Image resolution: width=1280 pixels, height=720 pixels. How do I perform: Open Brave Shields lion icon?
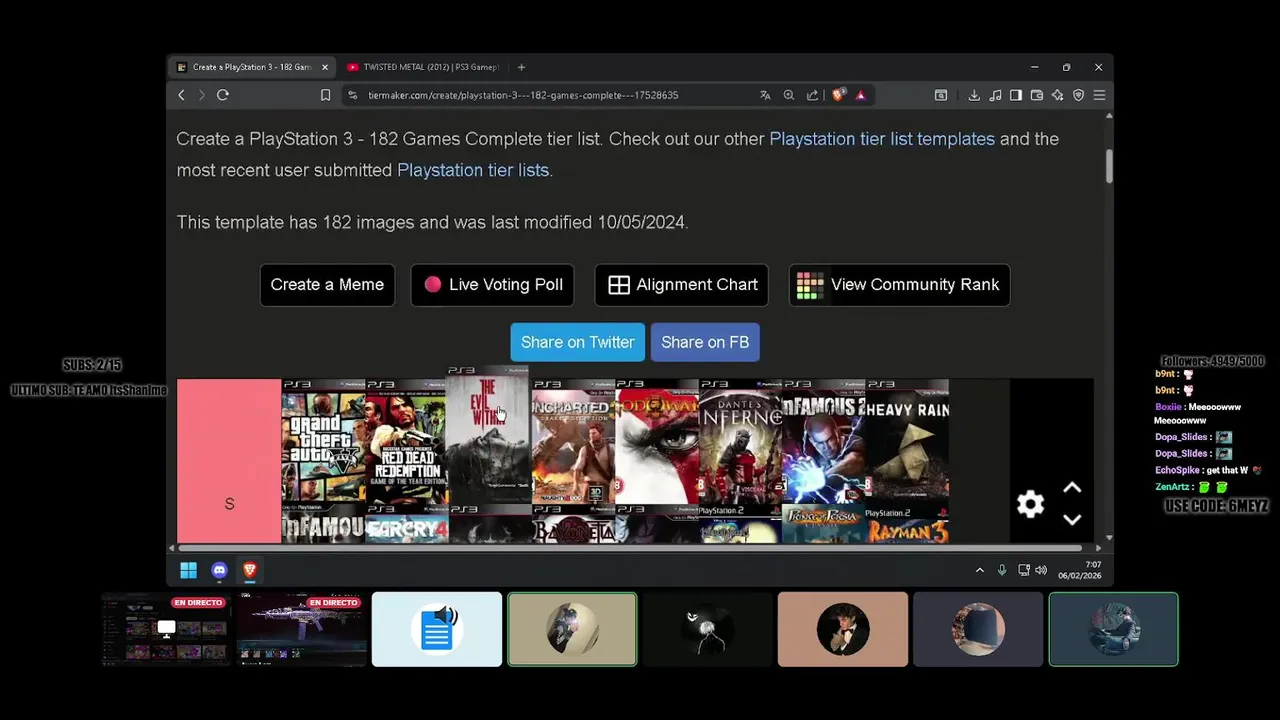click(x=838, y=95)
